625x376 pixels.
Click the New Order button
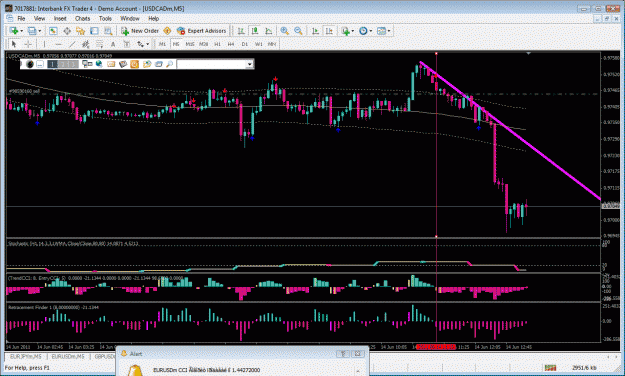140,31
